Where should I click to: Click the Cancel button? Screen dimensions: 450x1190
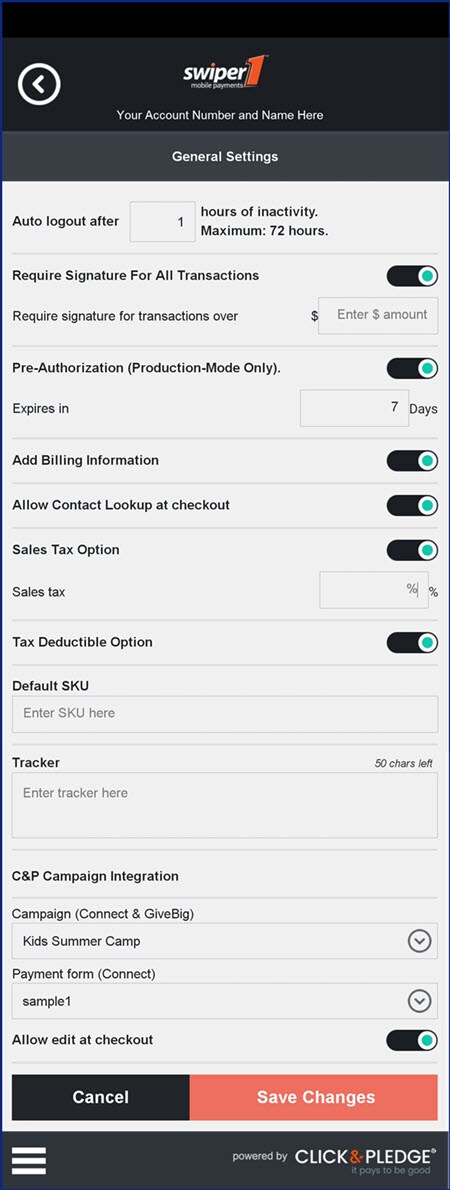click(101, 1097)
